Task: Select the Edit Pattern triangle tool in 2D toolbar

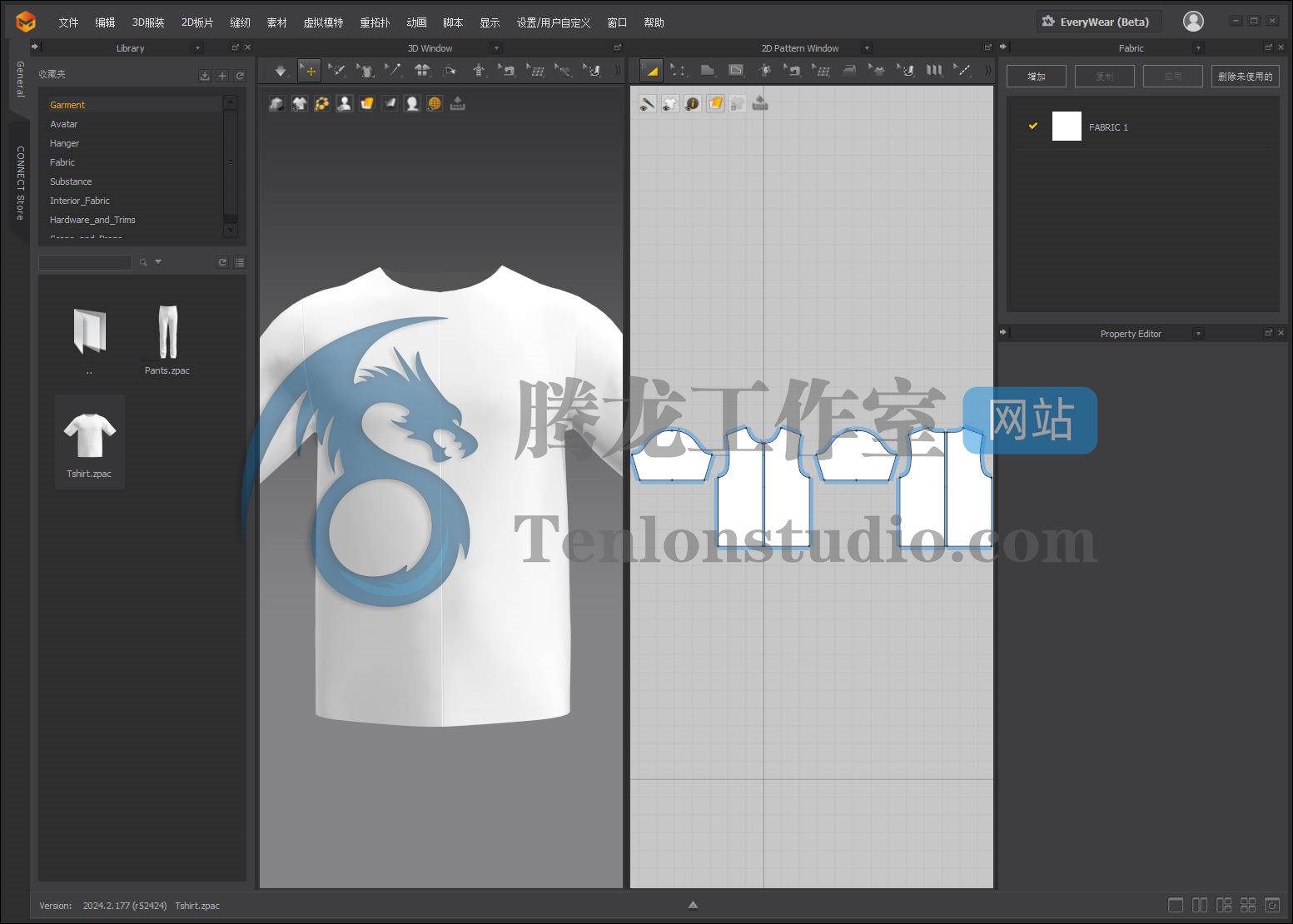Action: pos(651,71)
